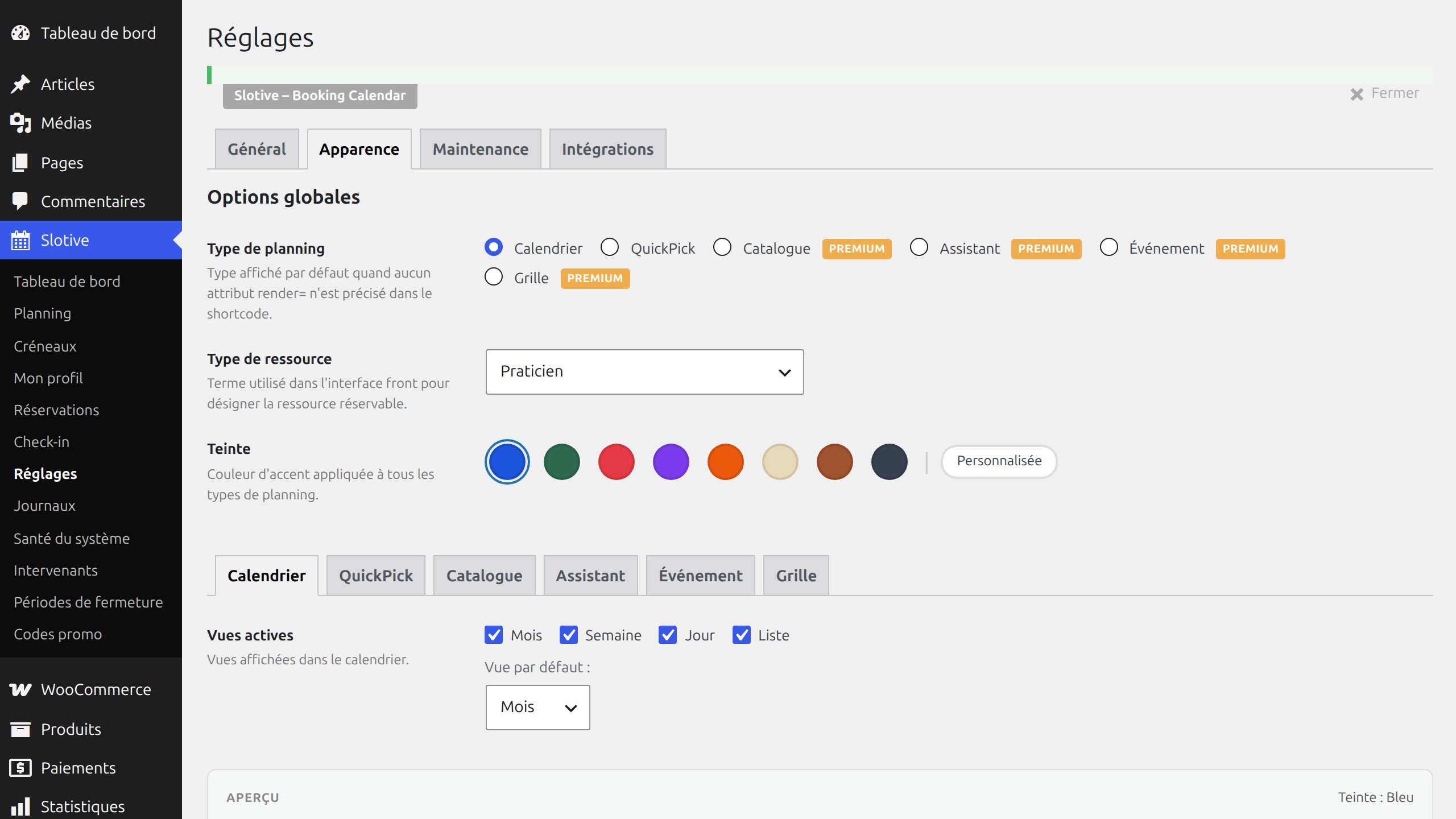This screenshot has height=819, width=1456.
Task: Select the Grille planning type radio
Action: 494,277
